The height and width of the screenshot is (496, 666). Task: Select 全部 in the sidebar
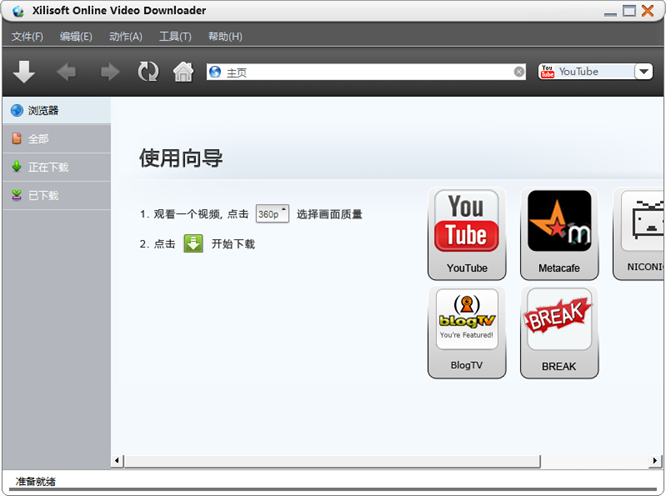(x=57, y=138)
